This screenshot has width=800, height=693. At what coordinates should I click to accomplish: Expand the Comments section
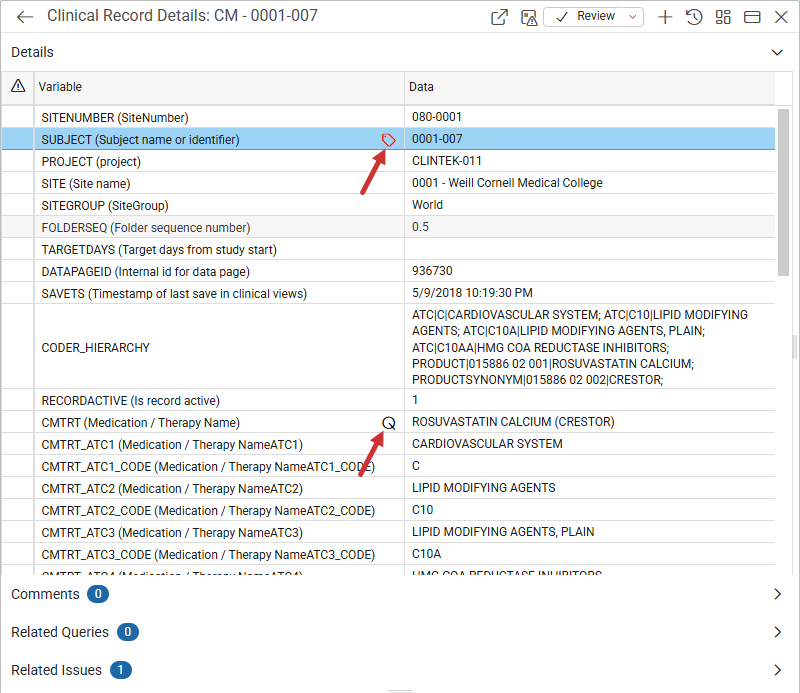[x=777, y=594]
